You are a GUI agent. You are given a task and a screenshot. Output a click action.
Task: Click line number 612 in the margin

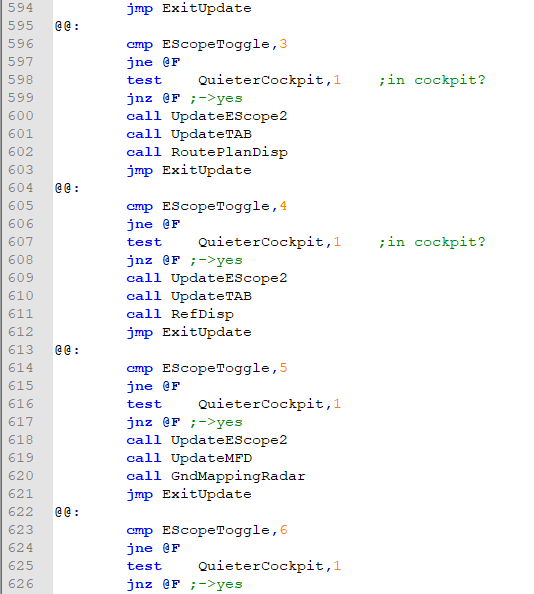20,332
